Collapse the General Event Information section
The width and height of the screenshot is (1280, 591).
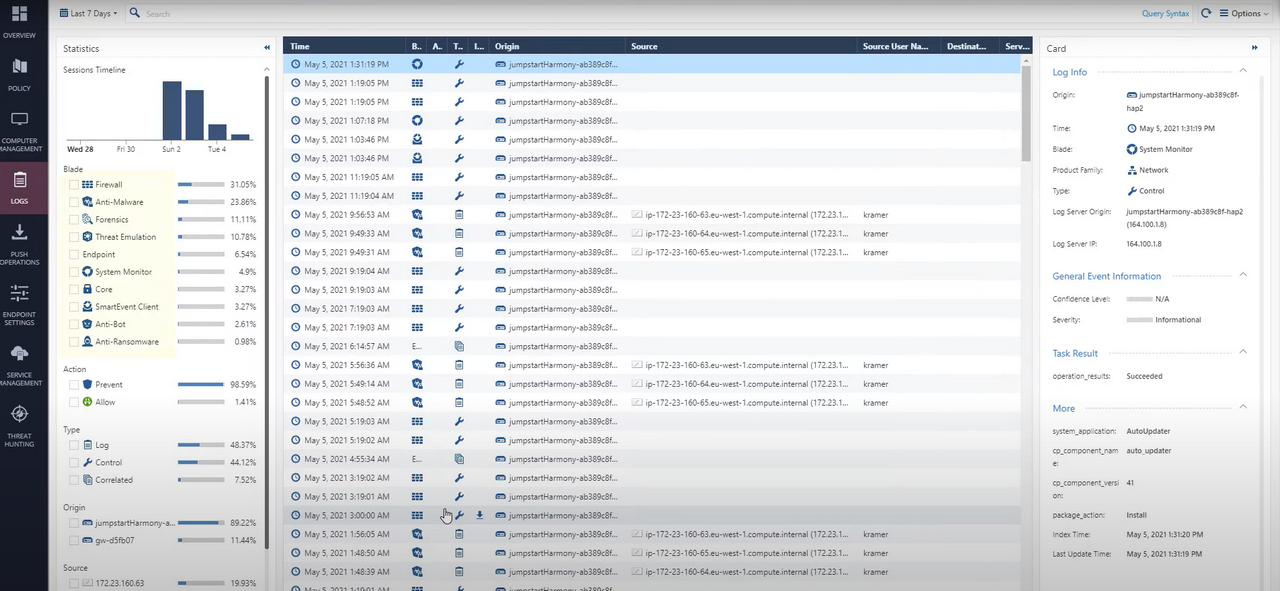tap(1242, 275)
